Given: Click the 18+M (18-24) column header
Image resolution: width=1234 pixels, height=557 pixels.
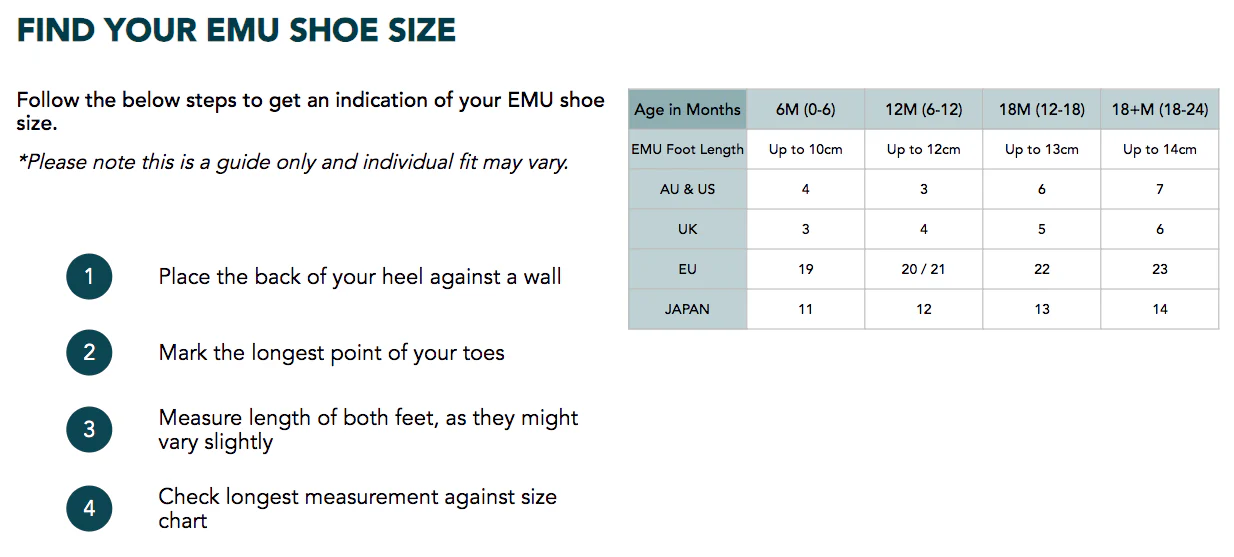Looking at the screenshot, I should (x=1159, y=109).
